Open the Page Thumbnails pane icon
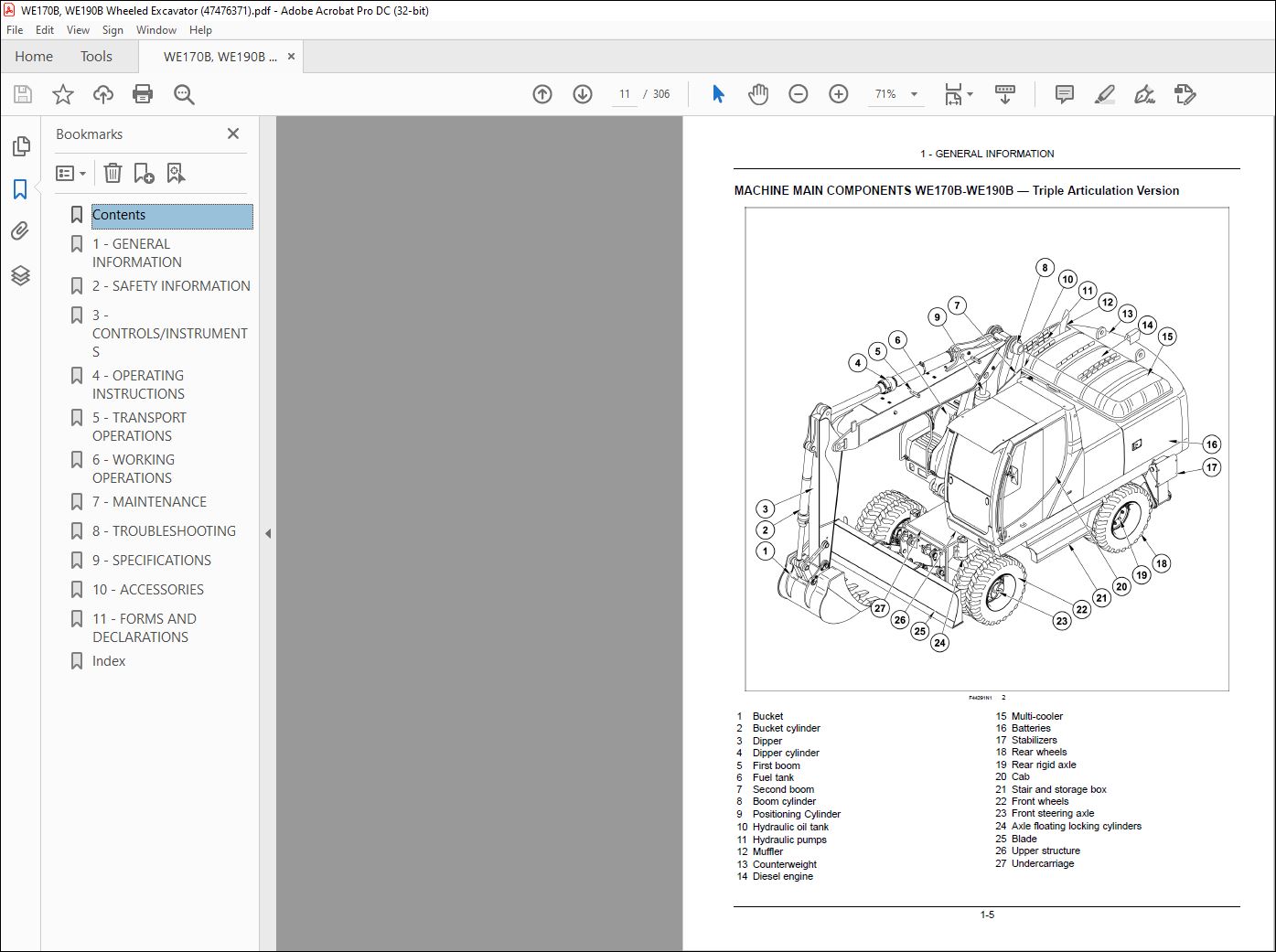The image size is (1276, 952). [20, 146]
